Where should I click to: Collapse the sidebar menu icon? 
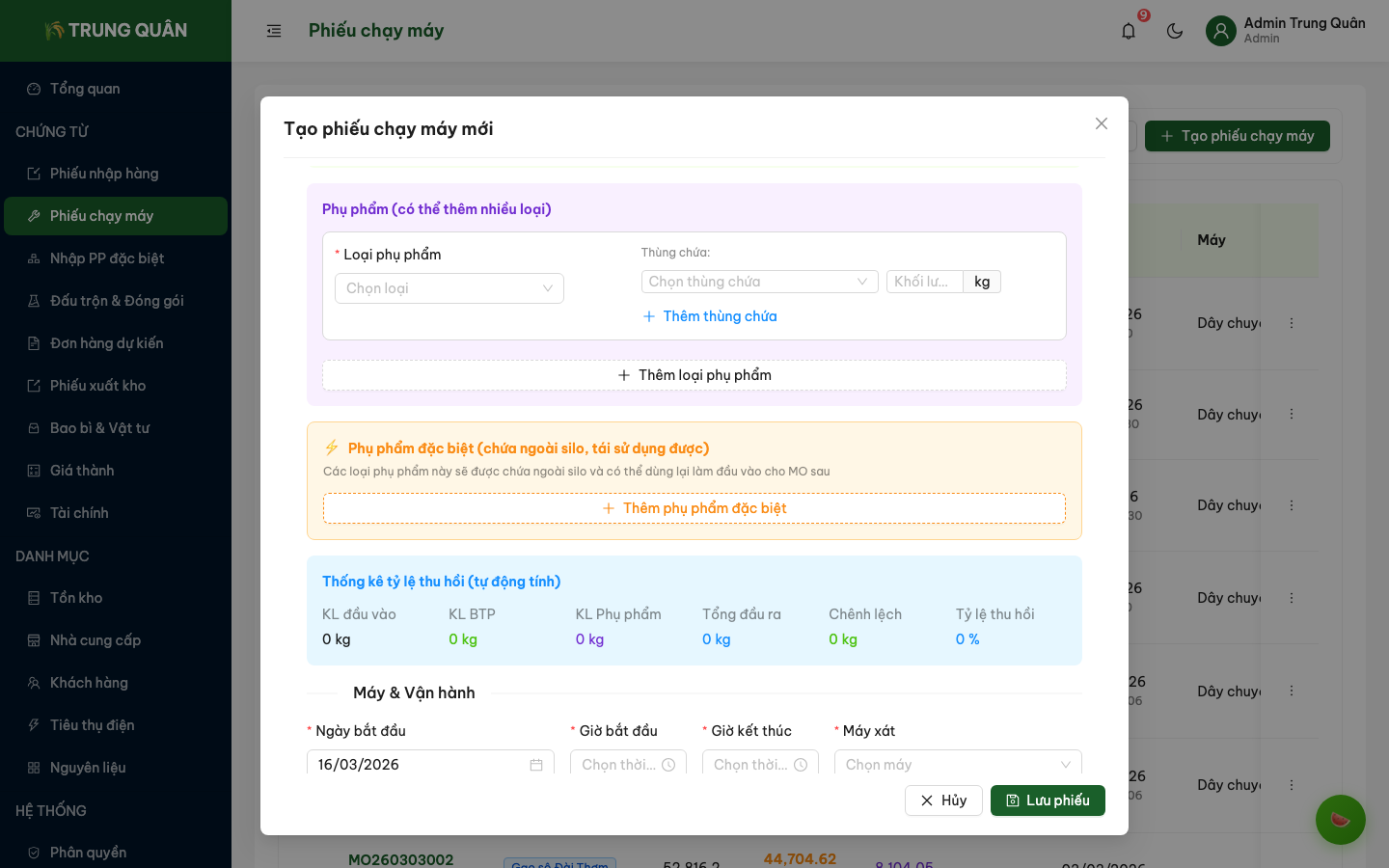coord(274,31)
